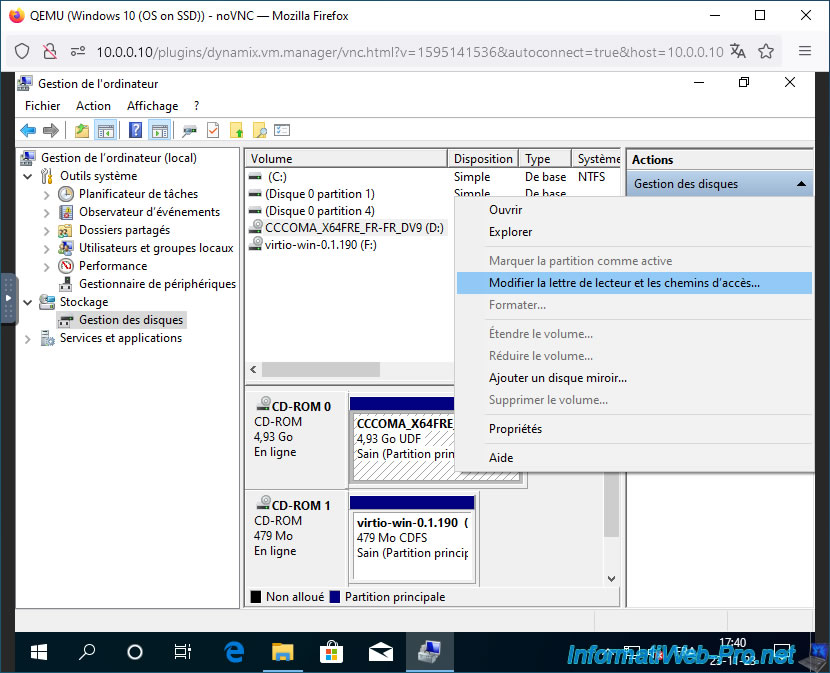Select (Disque 0 partition 1) volume row
This screenshot has width=830, height=673.
pyautogui.click(x=348, y=194)
